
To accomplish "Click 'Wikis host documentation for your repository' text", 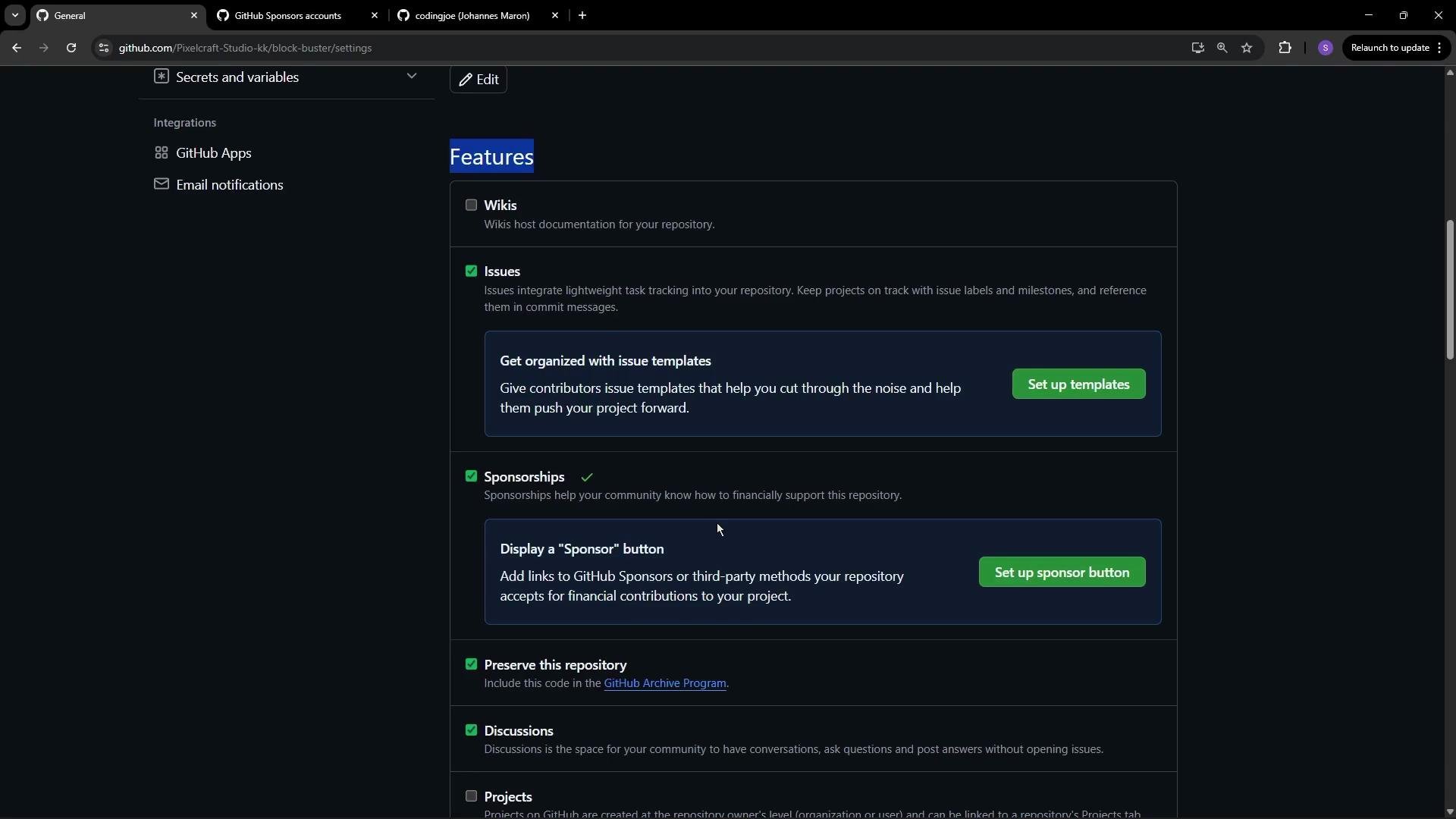I will [x=599, y=224].
